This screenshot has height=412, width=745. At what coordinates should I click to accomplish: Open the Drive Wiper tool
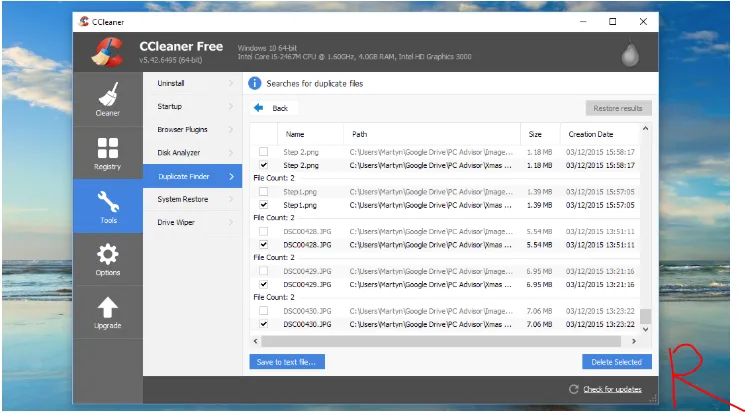(192, 222)
